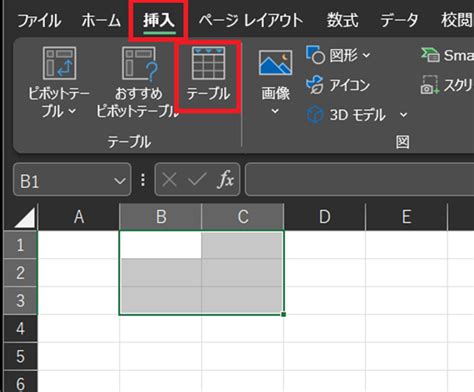Image resolution: width=474 pixels, height=392 pixels.
Task: Click the Name Box showing B1
Action: click(x=72, y=180)
